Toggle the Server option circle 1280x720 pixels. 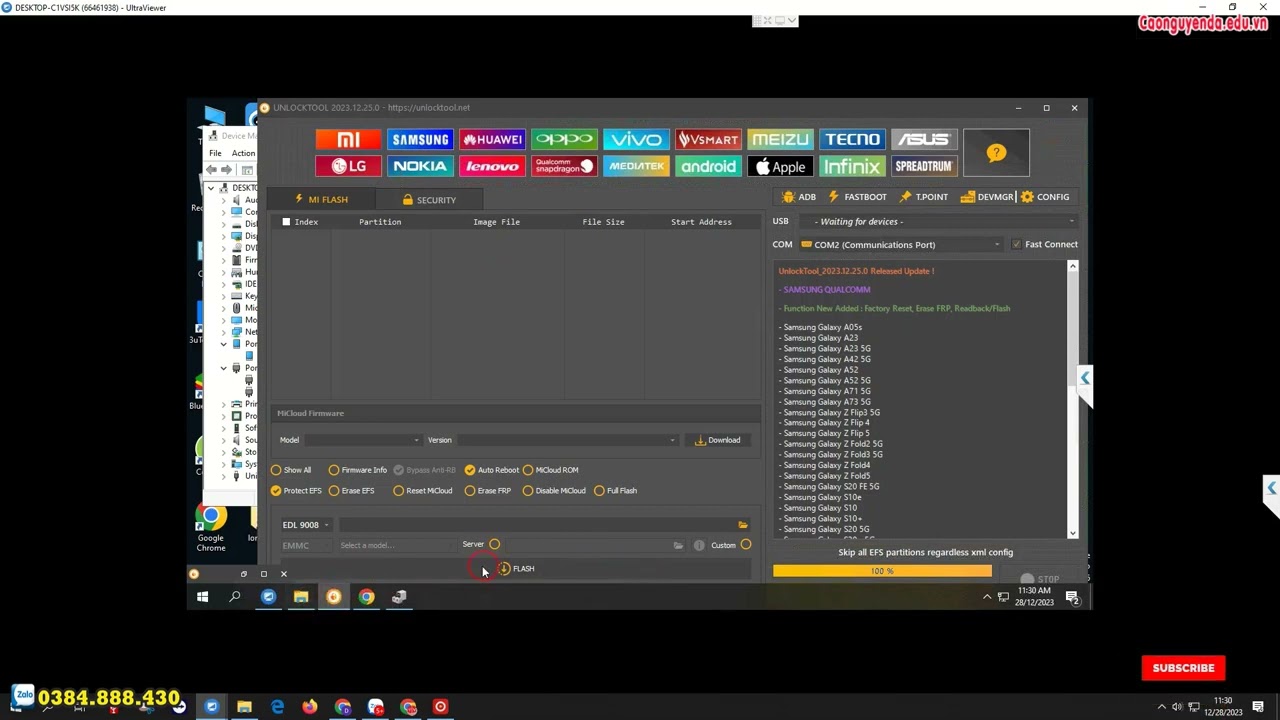tap(494, 545)
